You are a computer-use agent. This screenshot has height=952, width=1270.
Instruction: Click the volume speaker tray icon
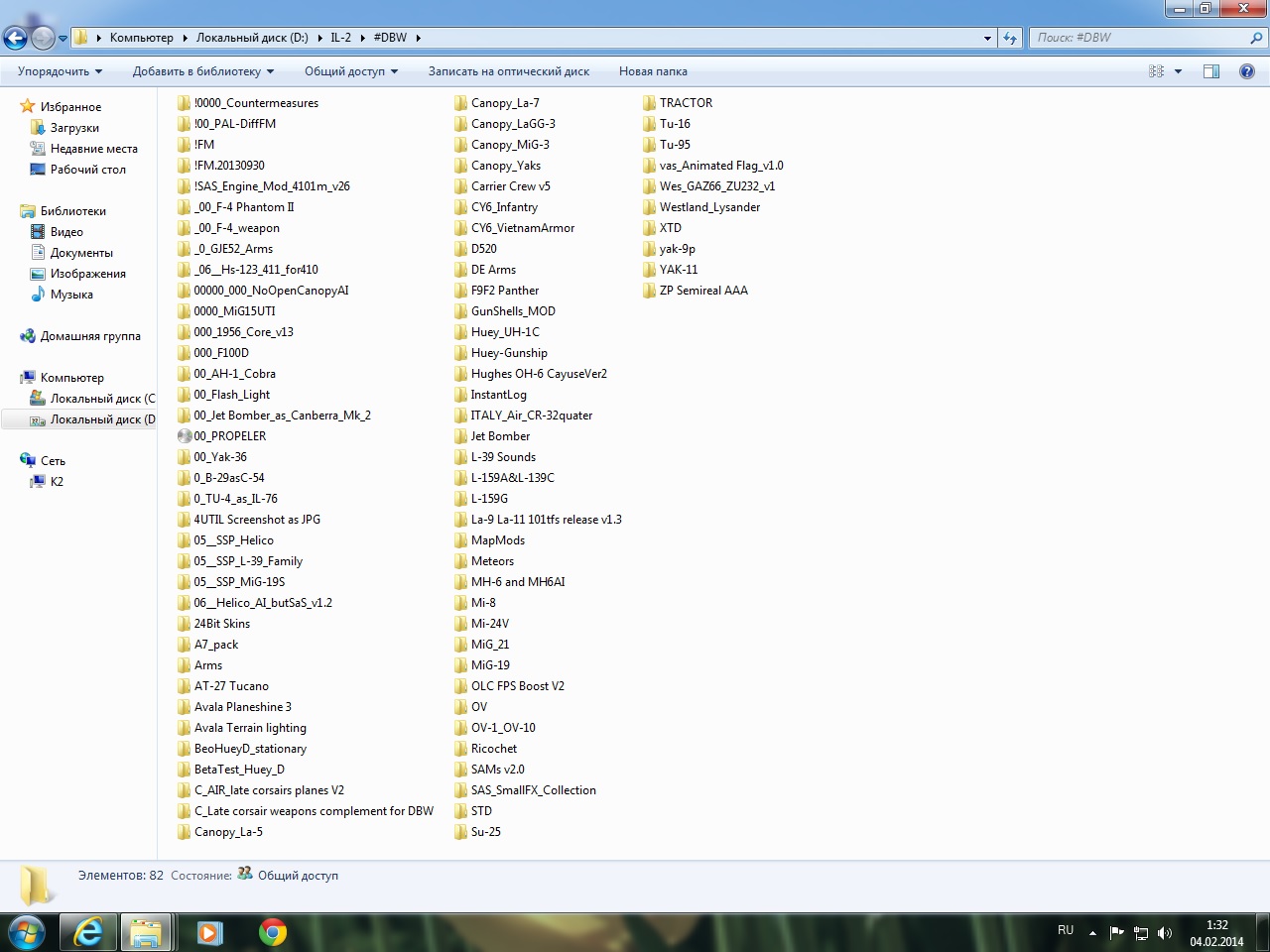coord(1165,932)
